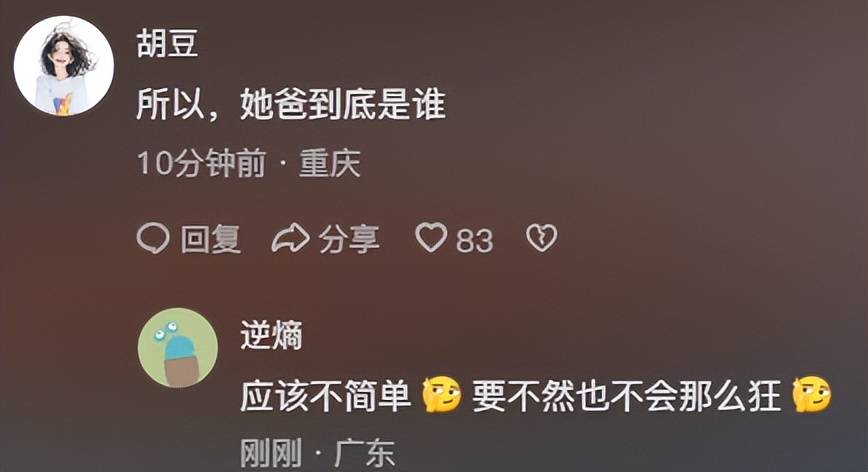Click the share arrow icon
The height and width of the screenshot is (472, 868).
(290, 238)
